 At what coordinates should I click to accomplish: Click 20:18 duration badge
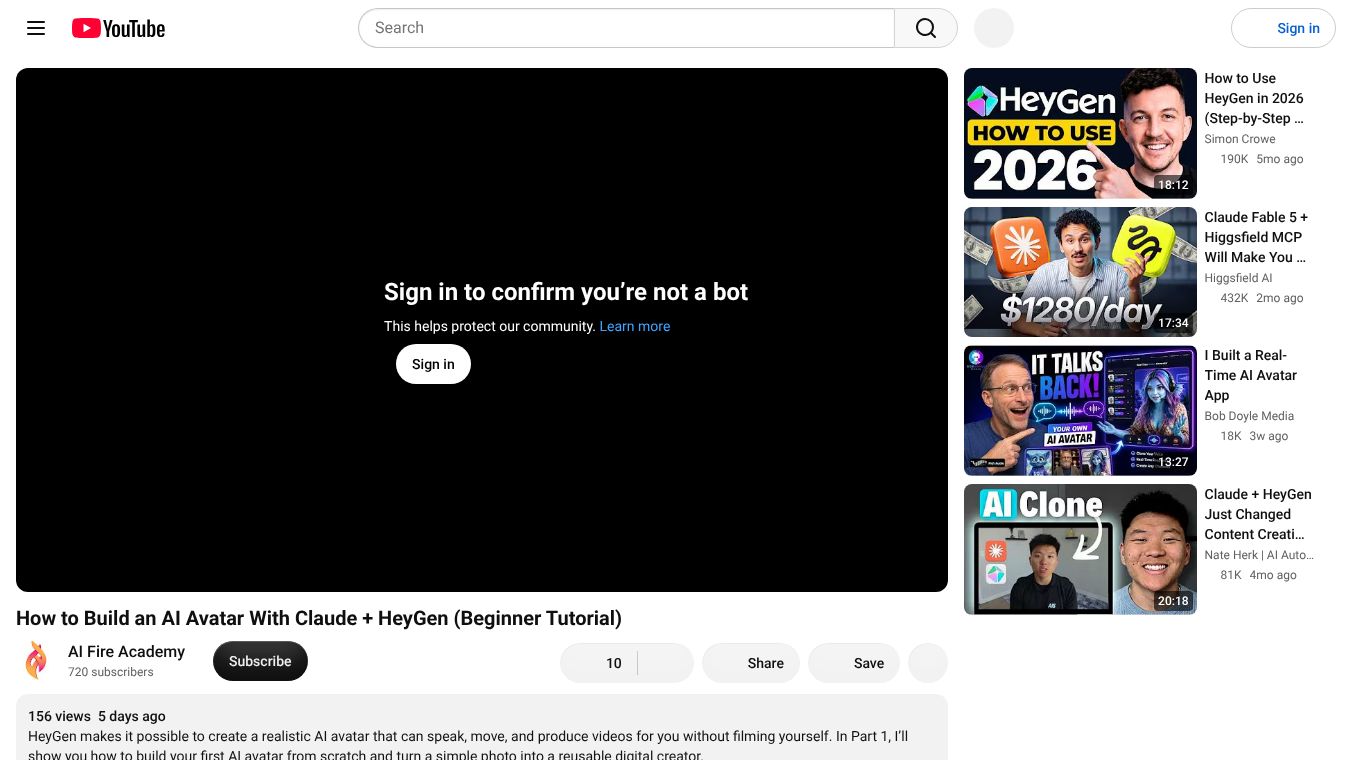pos(1173,601)
